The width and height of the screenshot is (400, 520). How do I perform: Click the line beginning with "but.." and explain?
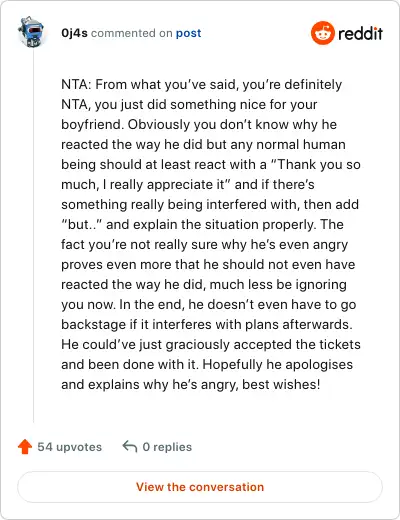pos(202,224)
